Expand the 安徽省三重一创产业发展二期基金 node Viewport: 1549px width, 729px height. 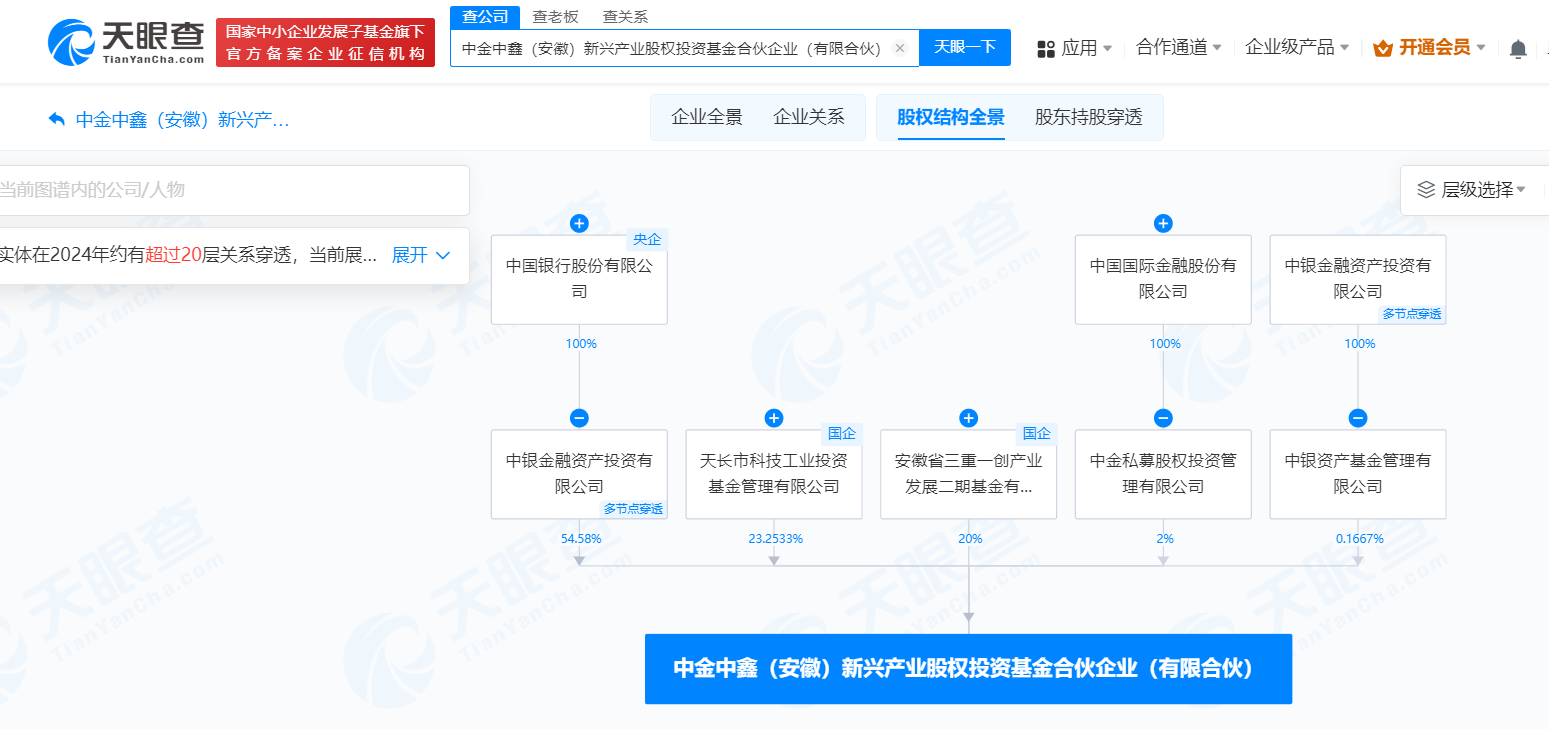coord(968,418)
